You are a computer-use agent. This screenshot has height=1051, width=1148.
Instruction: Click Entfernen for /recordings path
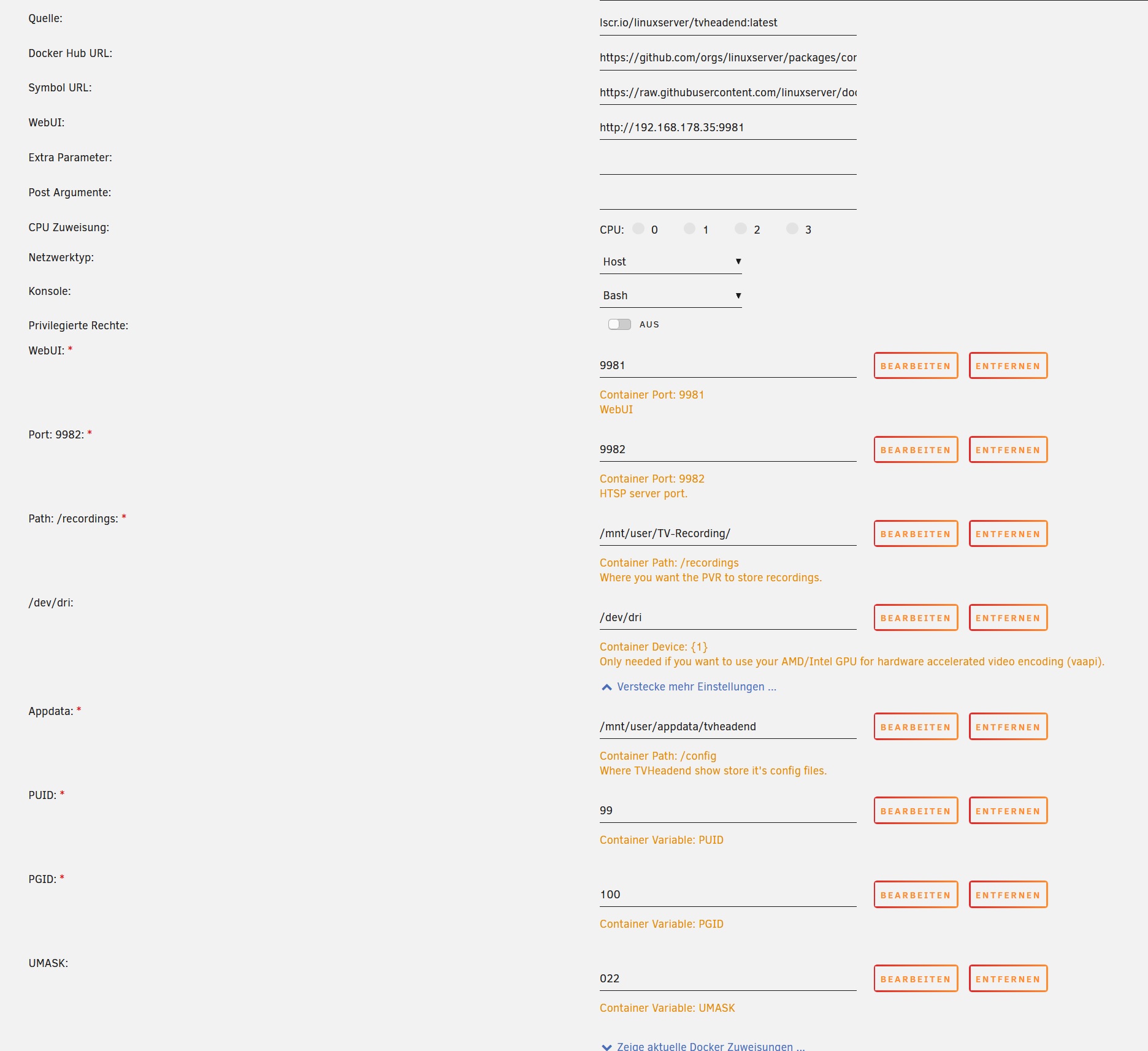click(1008, 533)
